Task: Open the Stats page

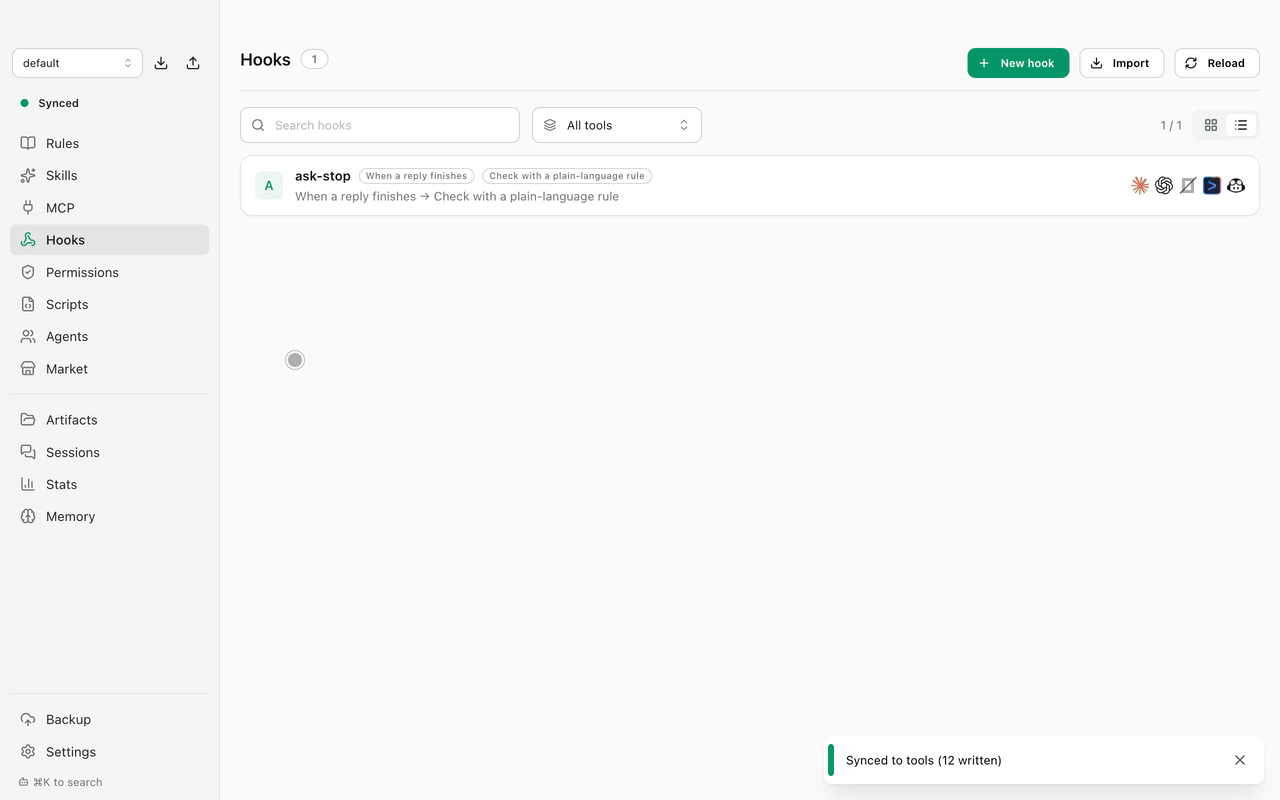Action: 109,484
